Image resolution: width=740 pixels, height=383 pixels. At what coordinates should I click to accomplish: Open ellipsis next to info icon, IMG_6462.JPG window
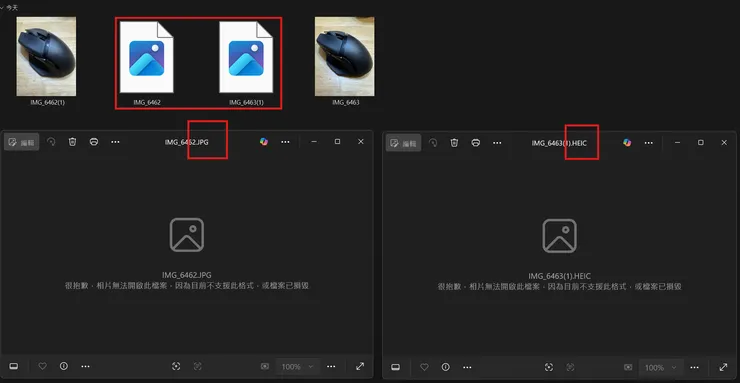85,366
